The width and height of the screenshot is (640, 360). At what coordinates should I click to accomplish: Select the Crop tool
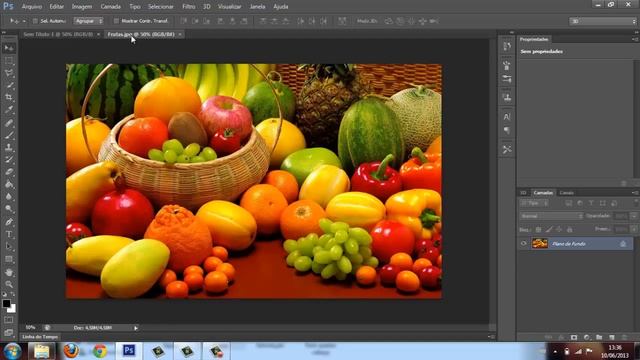point(9,98)
